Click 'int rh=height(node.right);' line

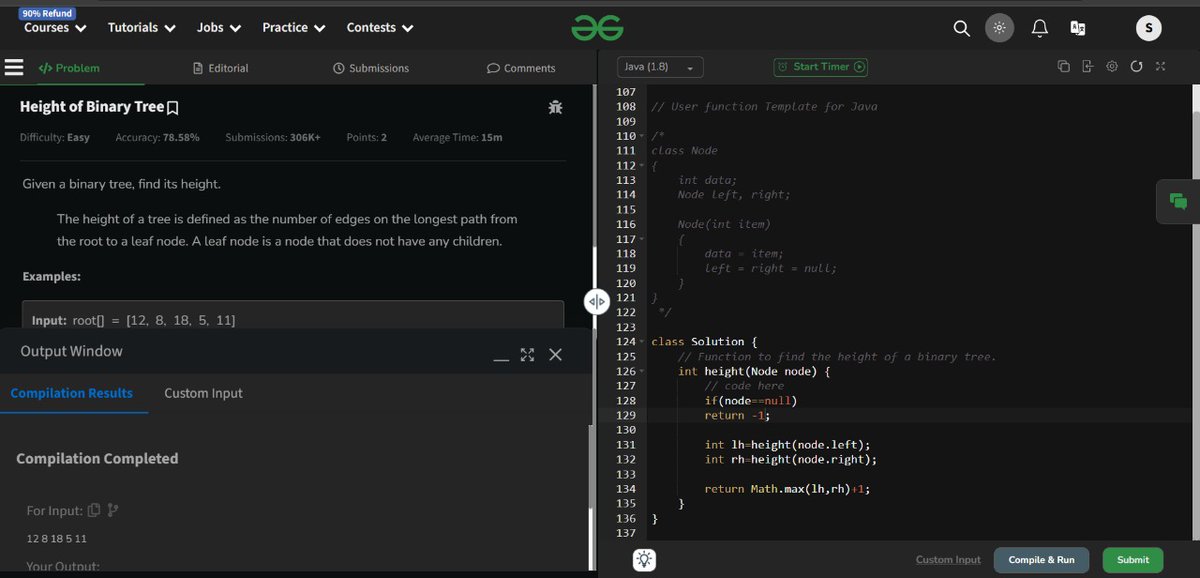791,460
